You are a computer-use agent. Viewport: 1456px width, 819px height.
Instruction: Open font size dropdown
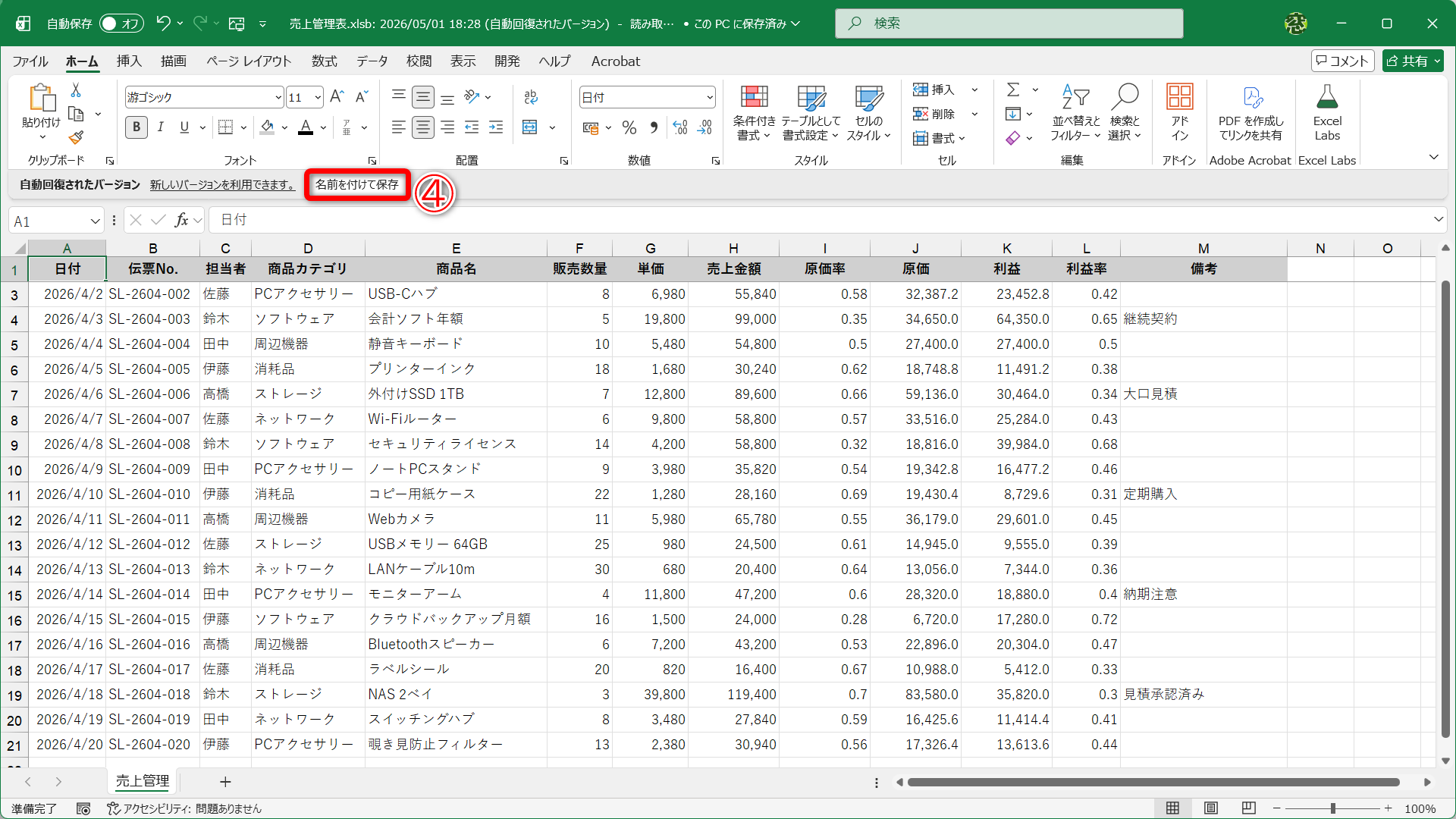coord(318,98)
